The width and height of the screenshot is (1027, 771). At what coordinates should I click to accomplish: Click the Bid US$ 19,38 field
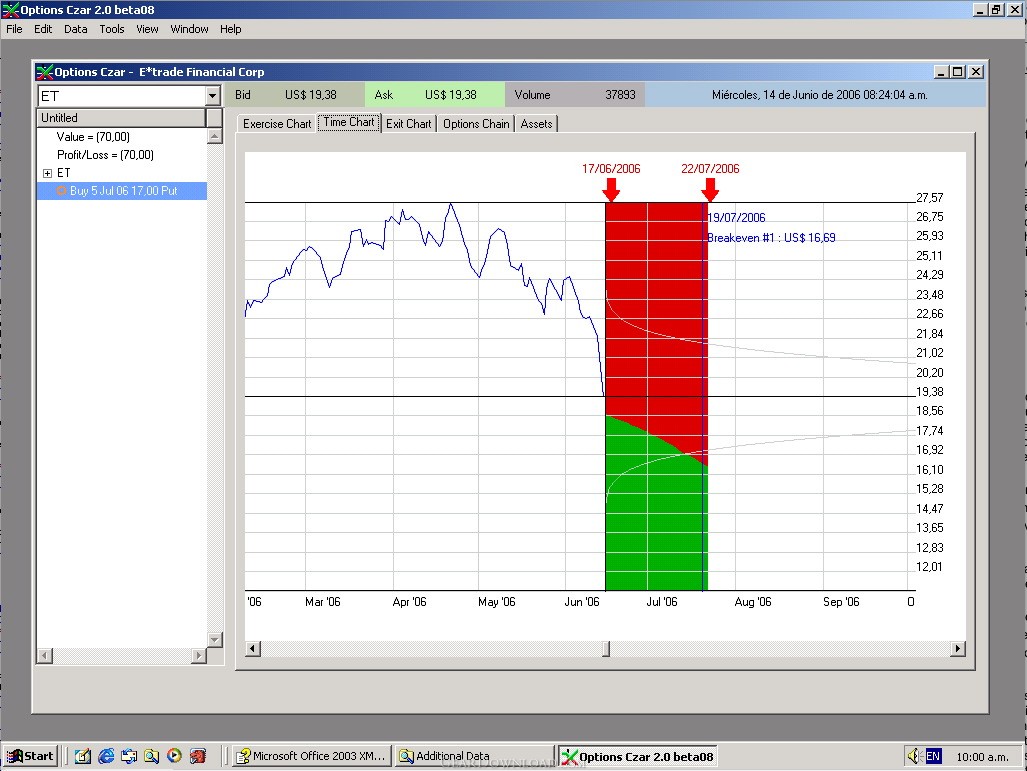pyautogui.click(x=294, y=95)
